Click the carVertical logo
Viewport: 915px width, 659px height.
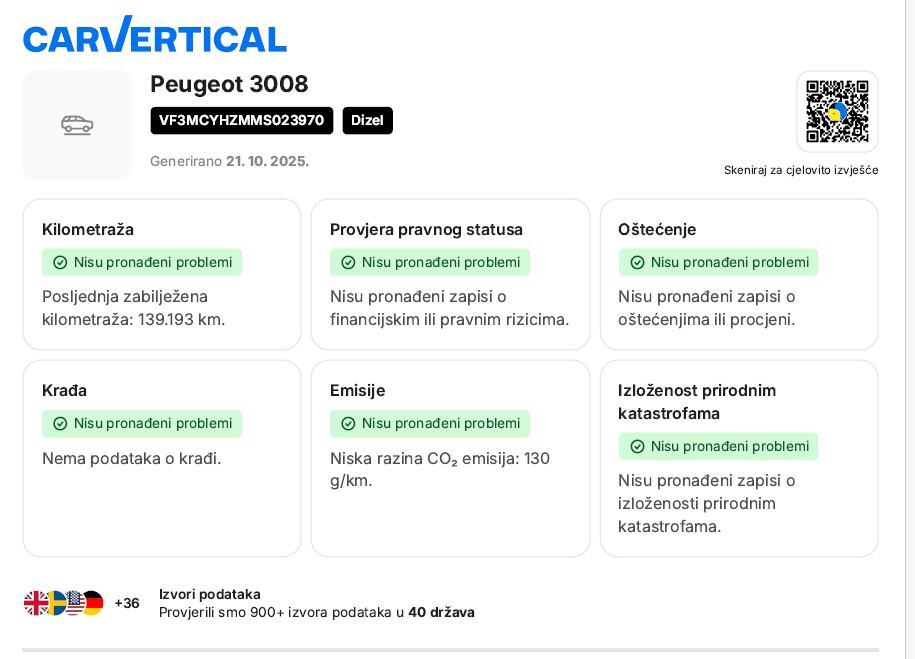155,36
